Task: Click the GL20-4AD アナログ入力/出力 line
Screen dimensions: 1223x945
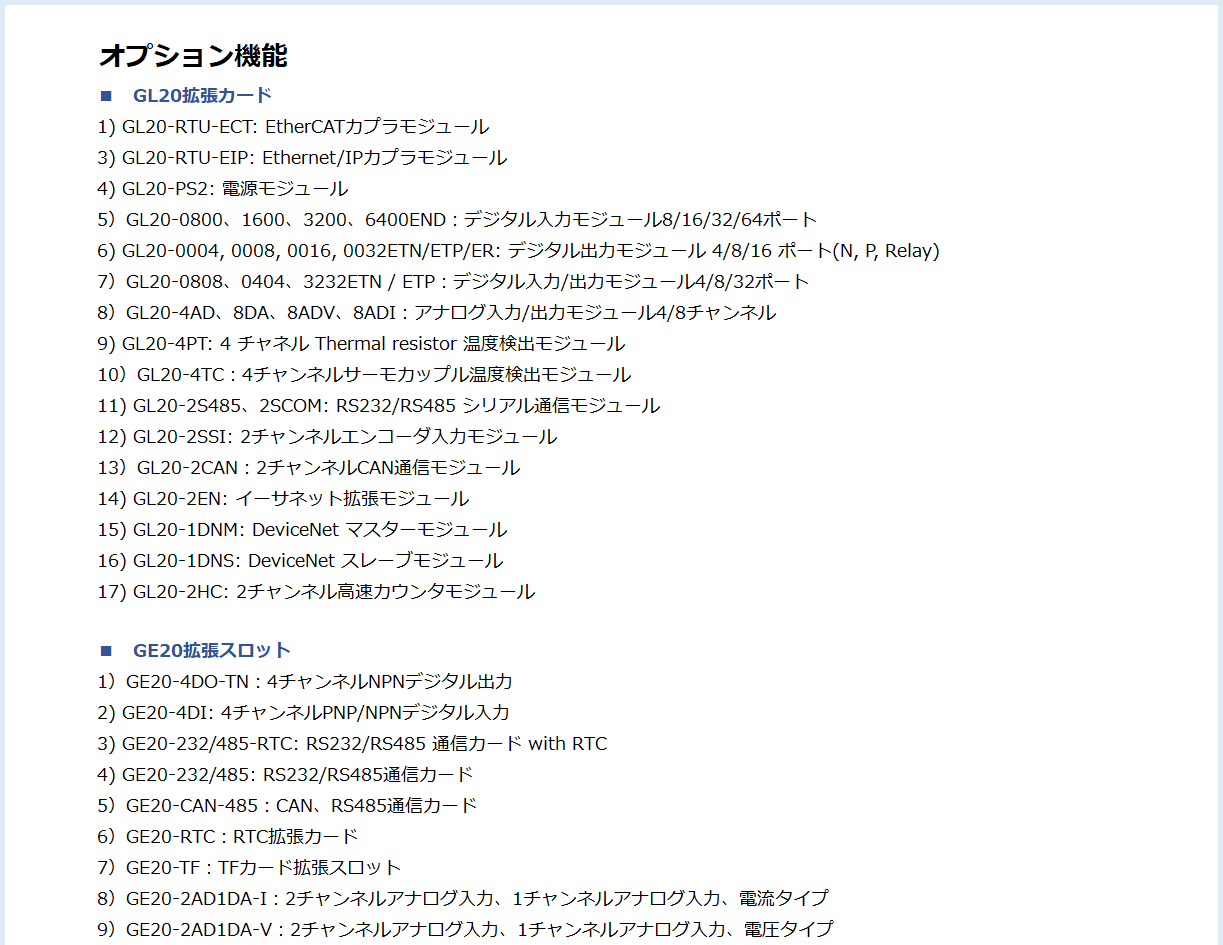Action: tap(436, 313)
